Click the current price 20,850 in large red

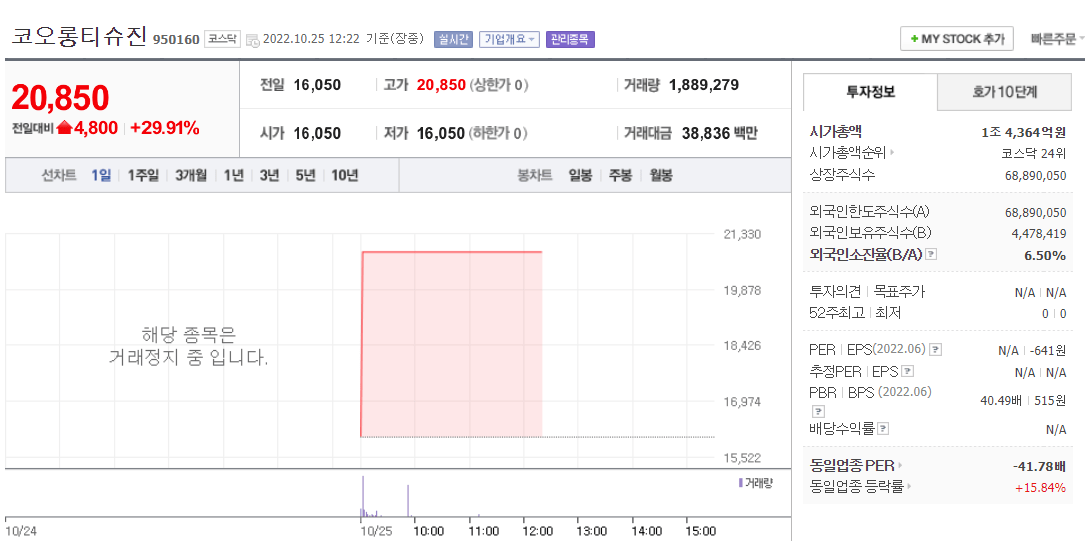click(x=60, y=98)
